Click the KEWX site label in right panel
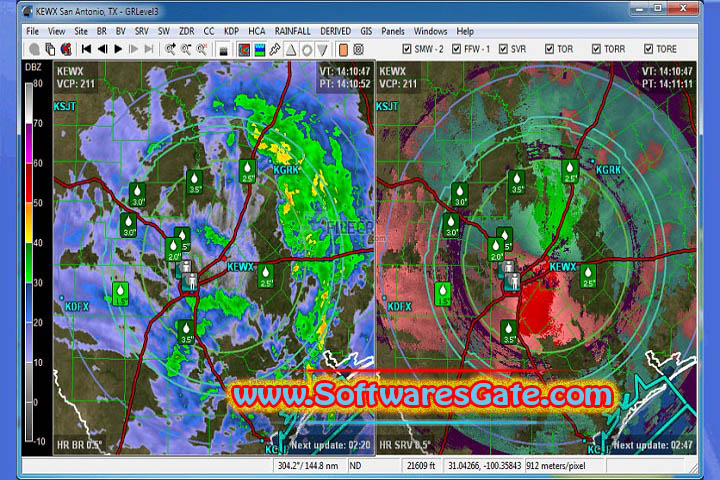The image size is (720, 480). [562, 267]
